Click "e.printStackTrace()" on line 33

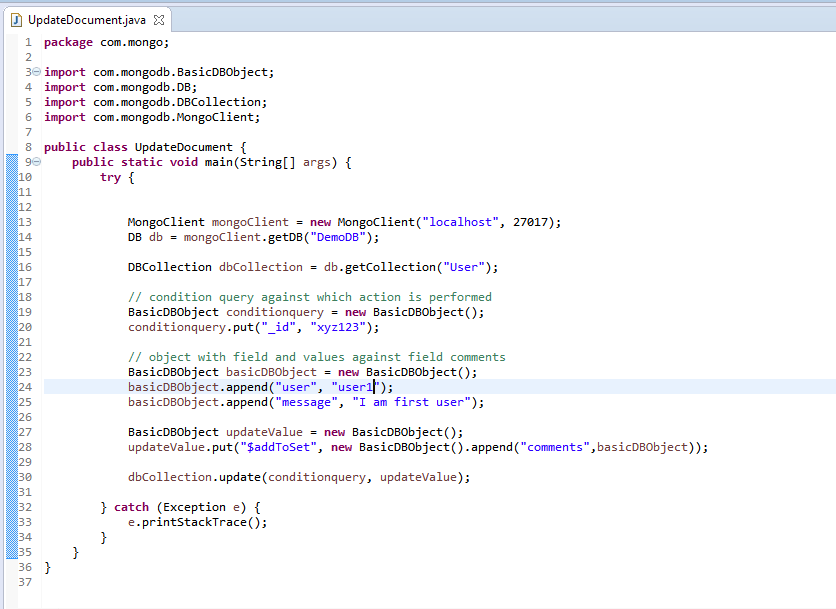click(x=194, y=522)
